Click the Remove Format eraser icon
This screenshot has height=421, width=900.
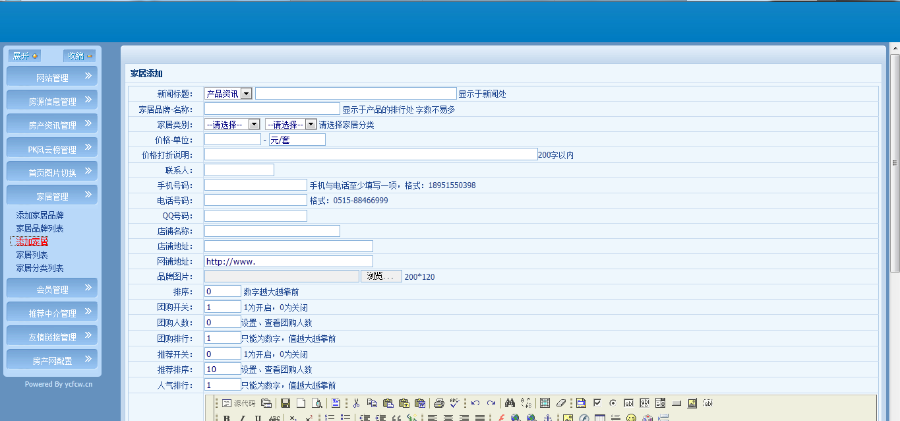tap(561, 403)
